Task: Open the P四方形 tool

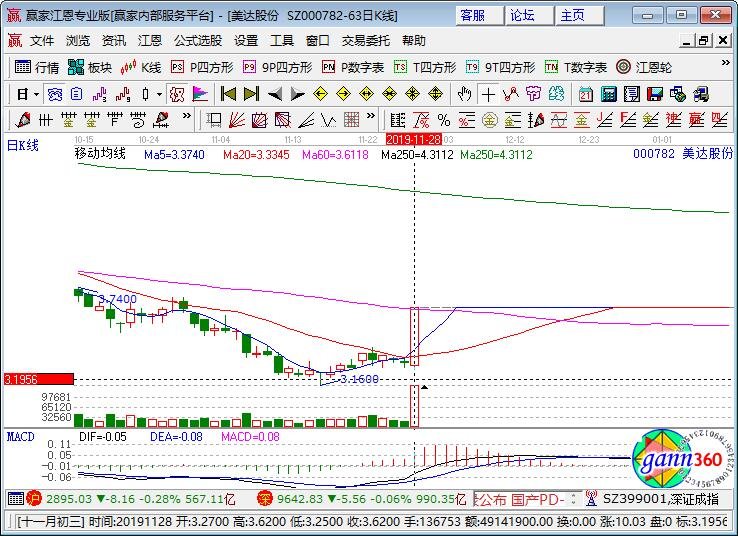Action: 202,67
